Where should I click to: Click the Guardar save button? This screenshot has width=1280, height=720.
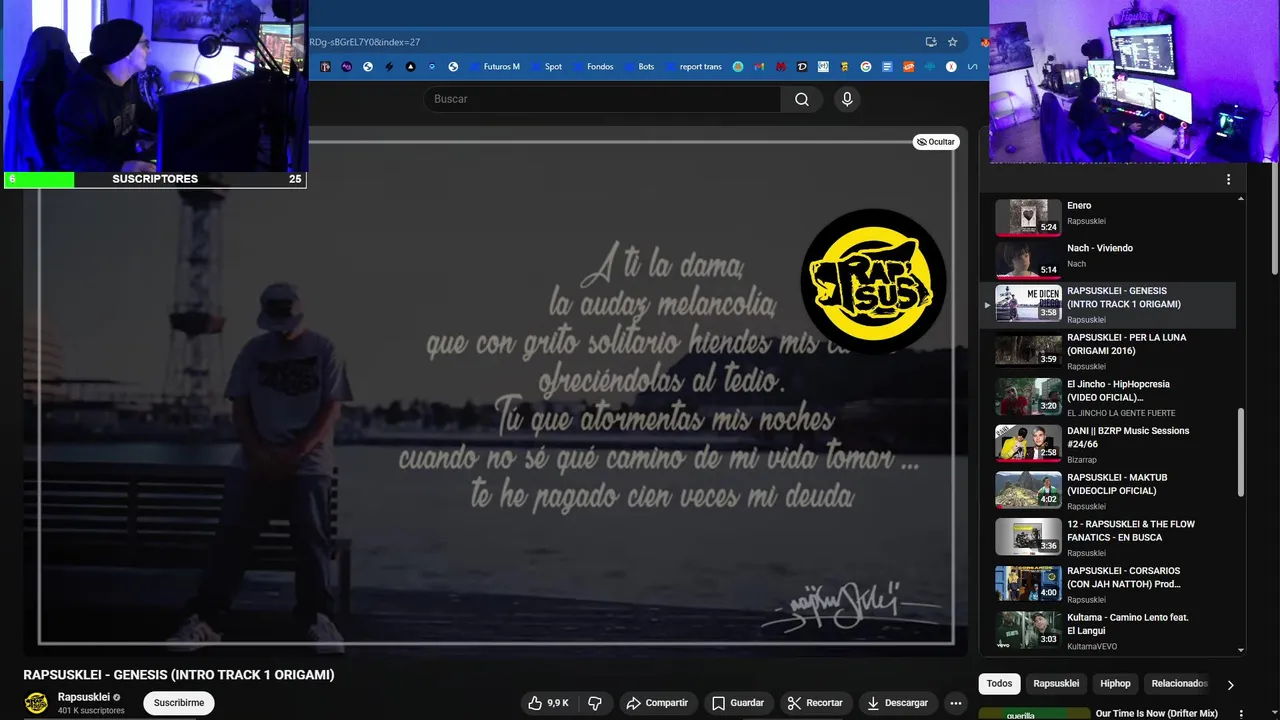(x=738, y=703)
